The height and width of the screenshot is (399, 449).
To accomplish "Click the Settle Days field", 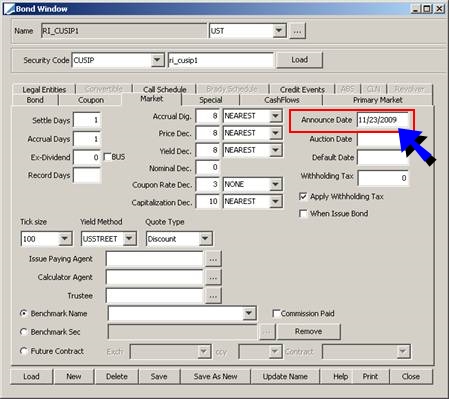I will (x=87, y=120).
